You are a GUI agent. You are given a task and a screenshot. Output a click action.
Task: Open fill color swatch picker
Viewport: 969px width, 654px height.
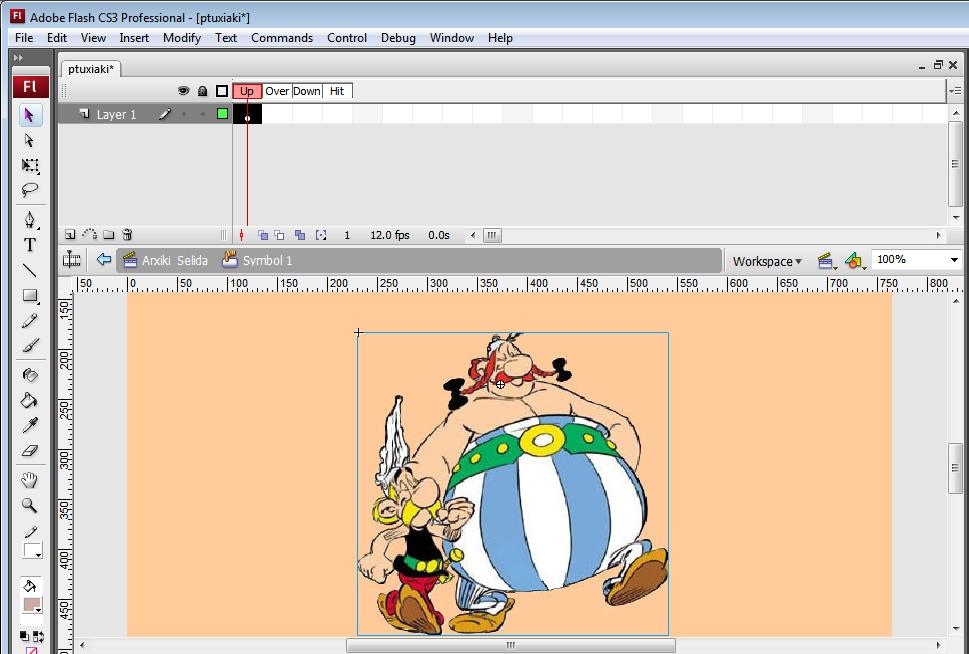click(x=32, y=605)
